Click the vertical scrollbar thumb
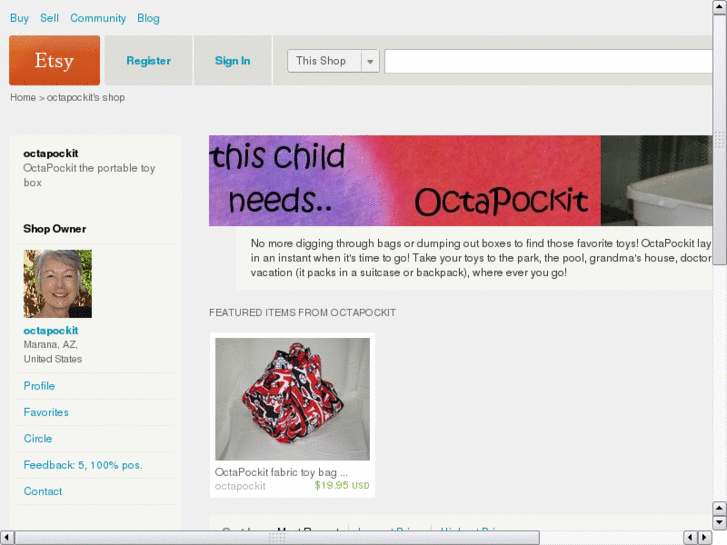Screen dimensions: 727x545 point(720,139)
